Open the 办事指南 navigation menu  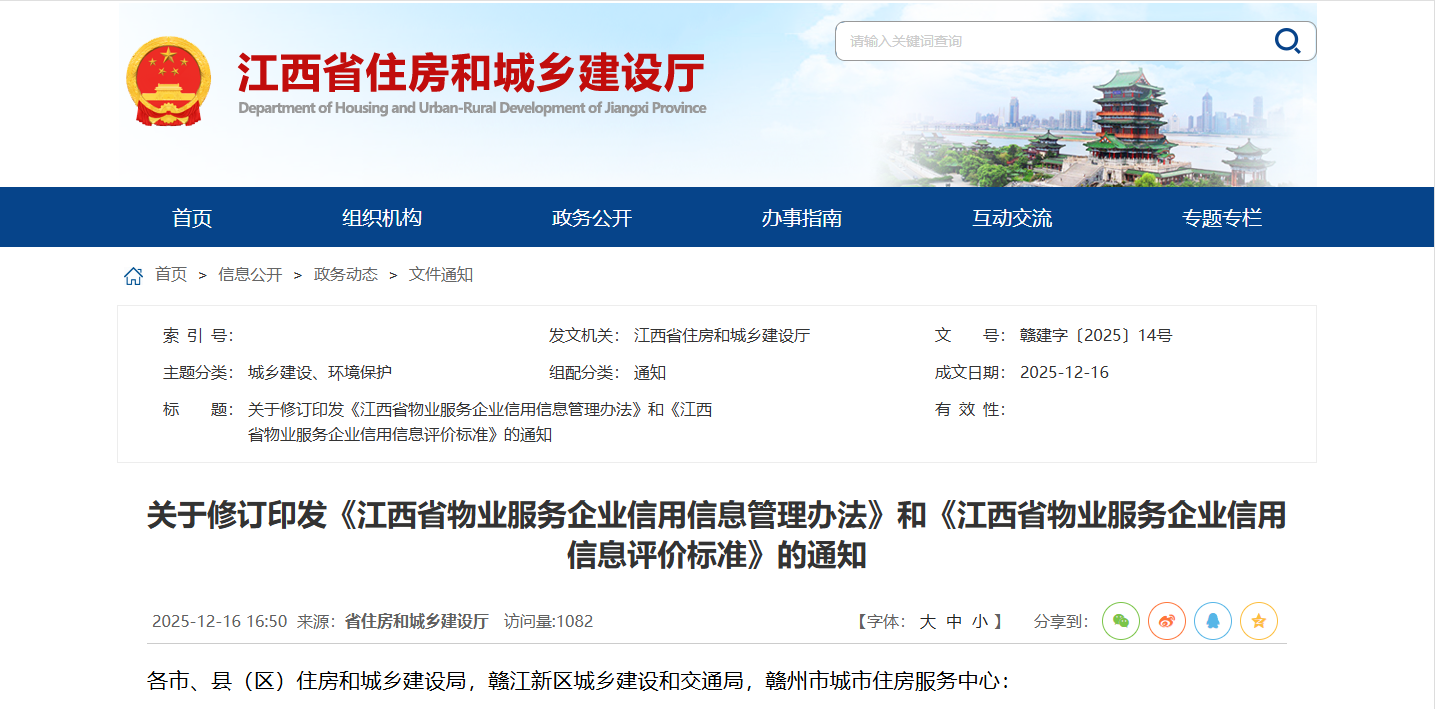(802, 218)
